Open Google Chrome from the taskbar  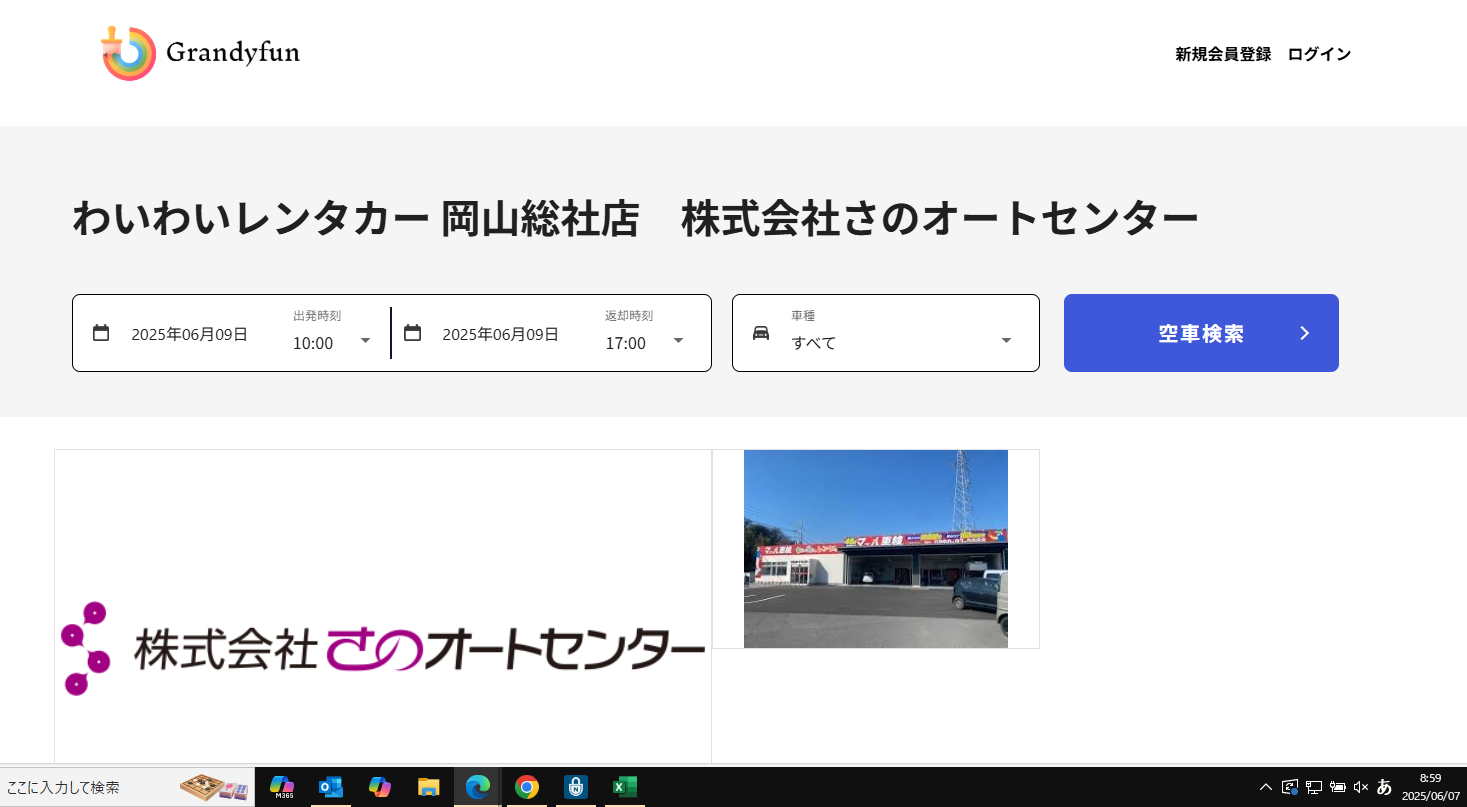[x=526, y=787]
